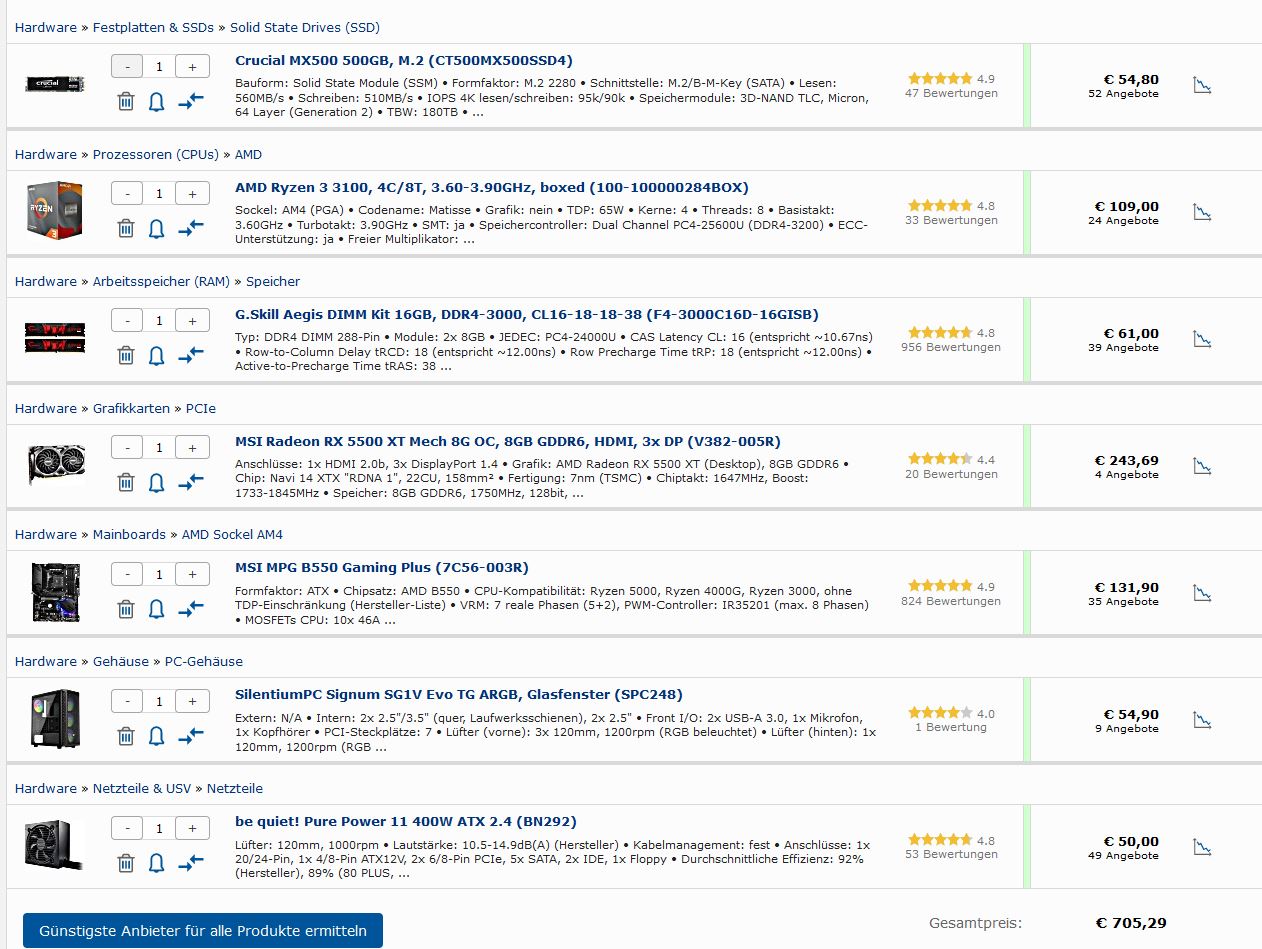Screen dimensions: 1262x949
Task: Increase quantity of MSI Radeon RX 5500 XT
Action: click(192, 447)
